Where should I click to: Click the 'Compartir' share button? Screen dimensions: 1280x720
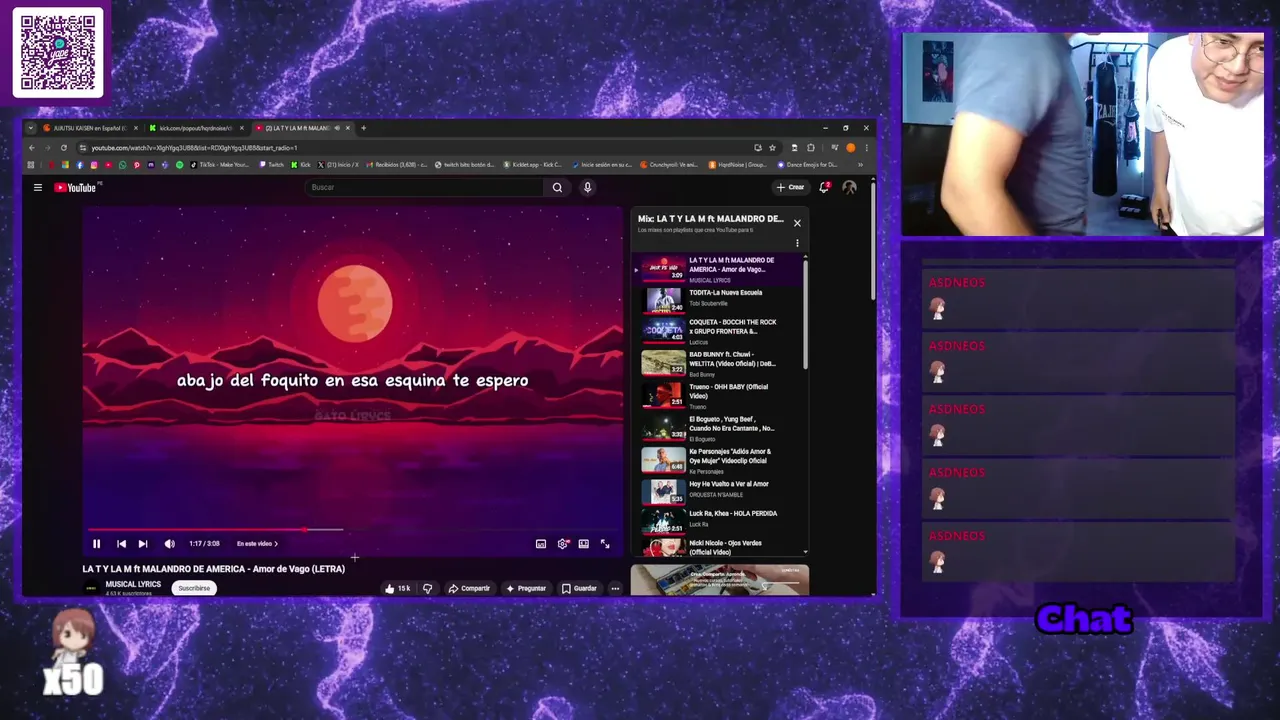[x=469, y=588]
